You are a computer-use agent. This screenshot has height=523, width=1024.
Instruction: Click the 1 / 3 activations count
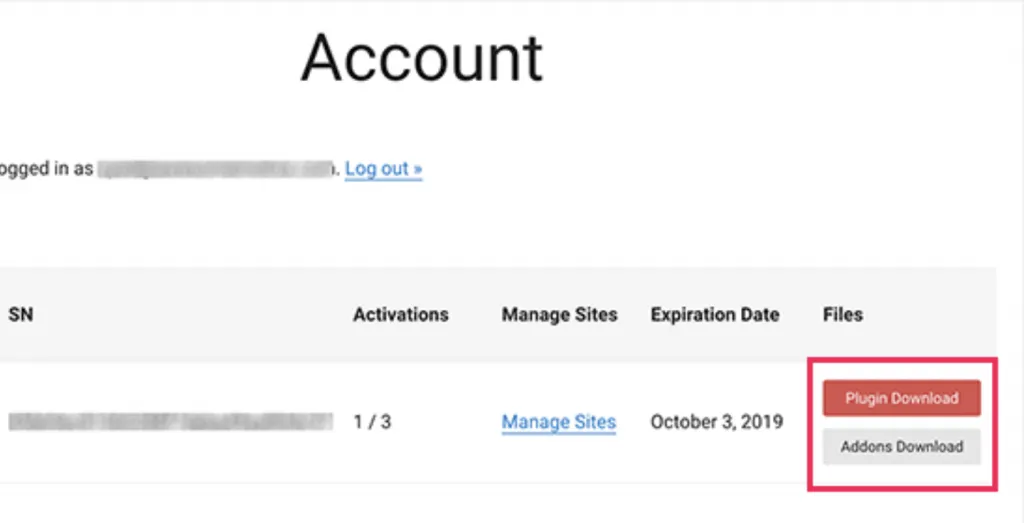pyautogui.click(x=372, y=422)
